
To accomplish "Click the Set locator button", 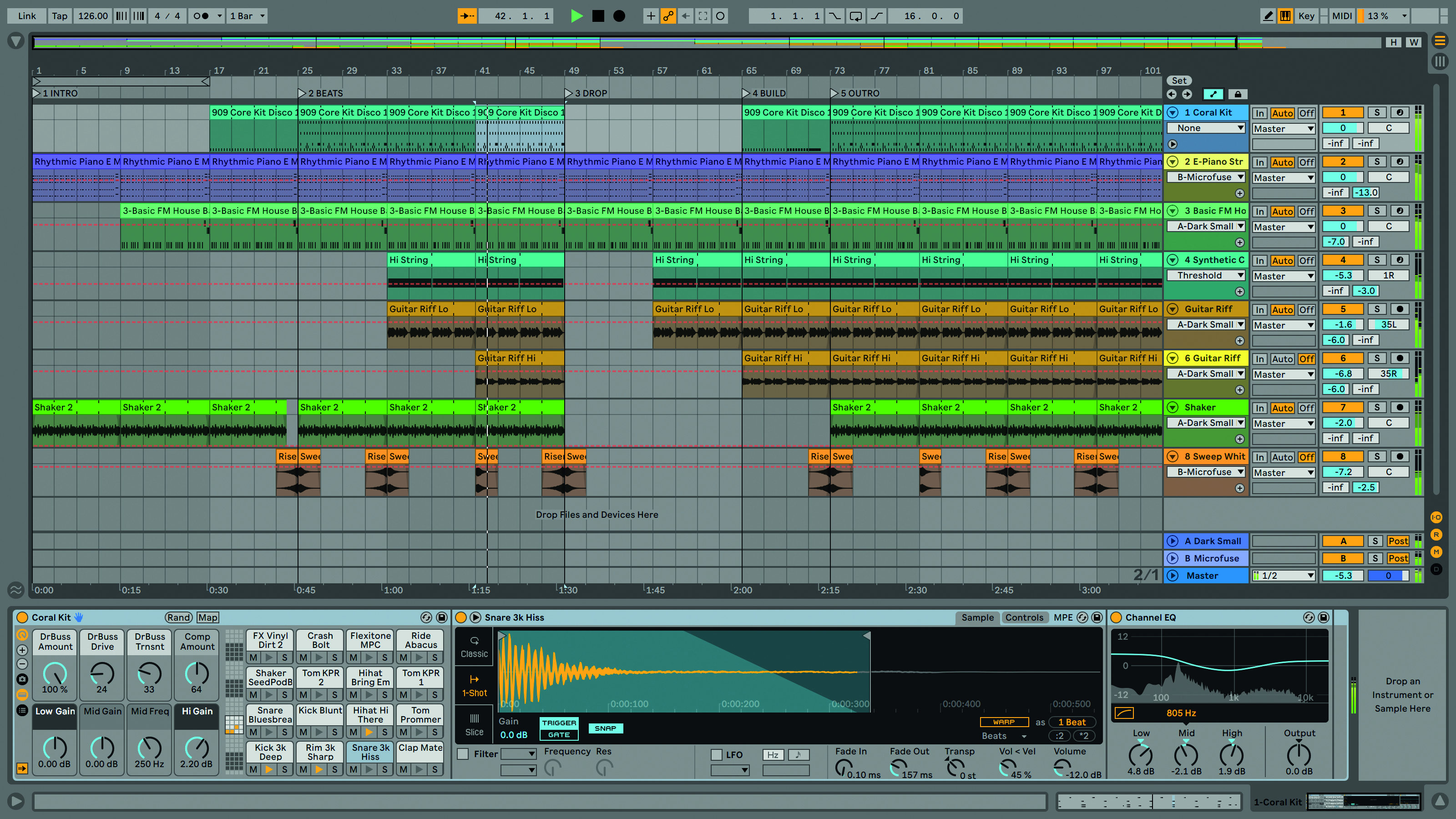I will click(1179, 81).
